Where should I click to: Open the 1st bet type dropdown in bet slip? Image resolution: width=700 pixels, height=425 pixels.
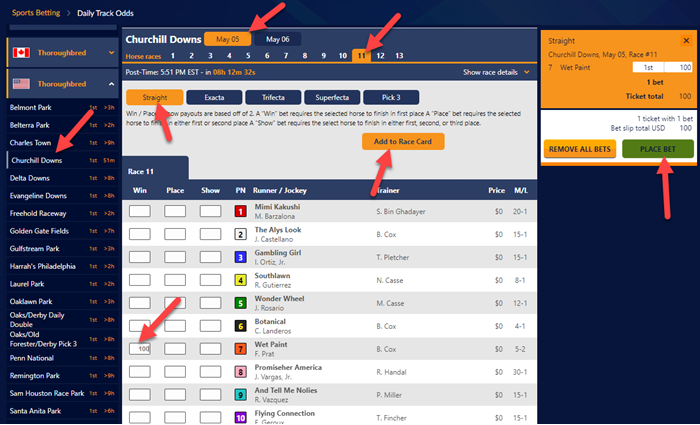click(648, 67)
